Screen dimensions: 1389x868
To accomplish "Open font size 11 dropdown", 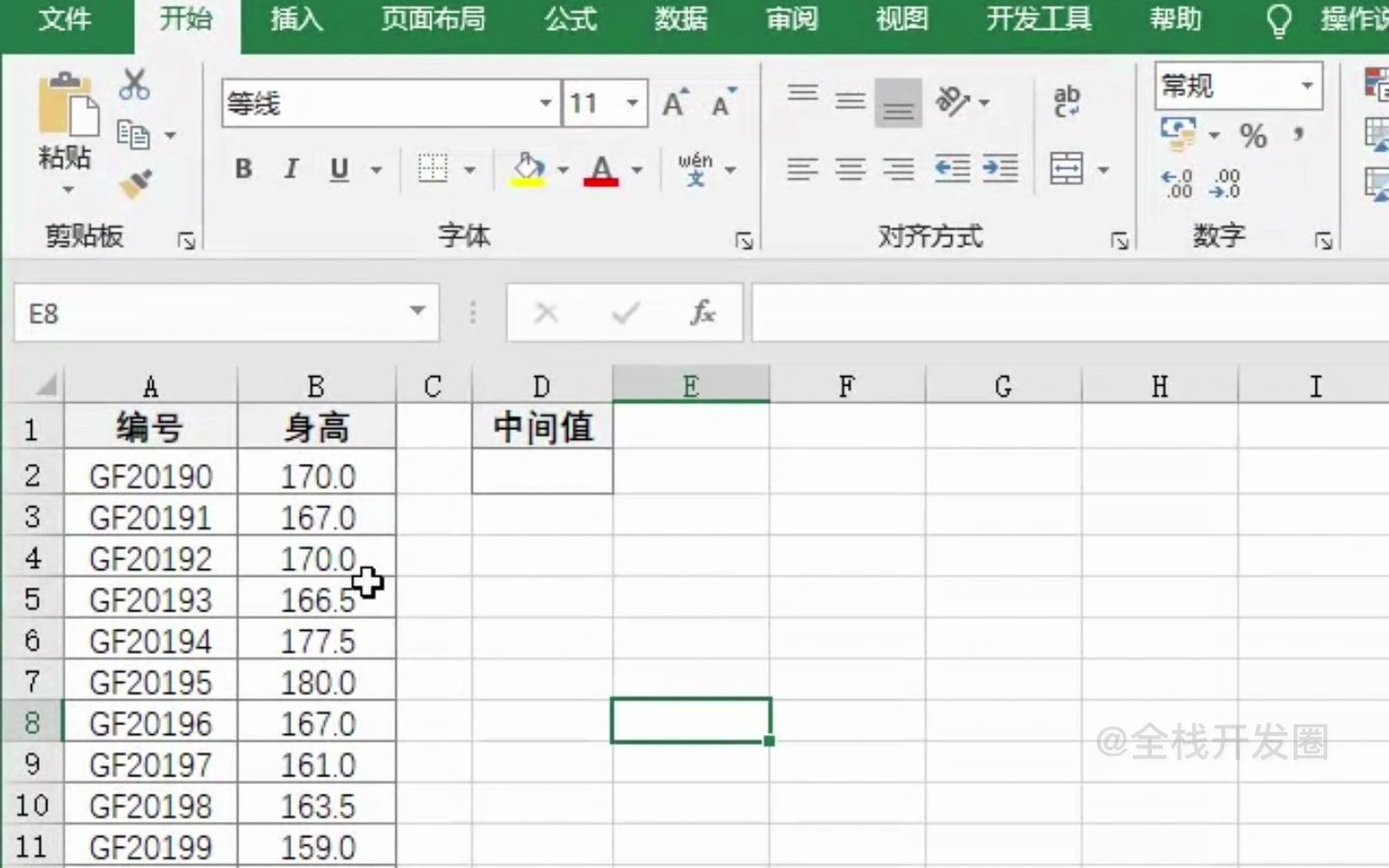I will pos(633,103).
